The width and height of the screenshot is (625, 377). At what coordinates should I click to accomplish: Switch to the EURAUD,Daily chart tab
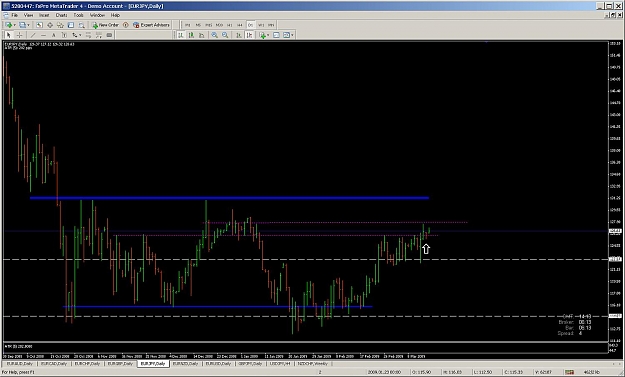[20, 364]
